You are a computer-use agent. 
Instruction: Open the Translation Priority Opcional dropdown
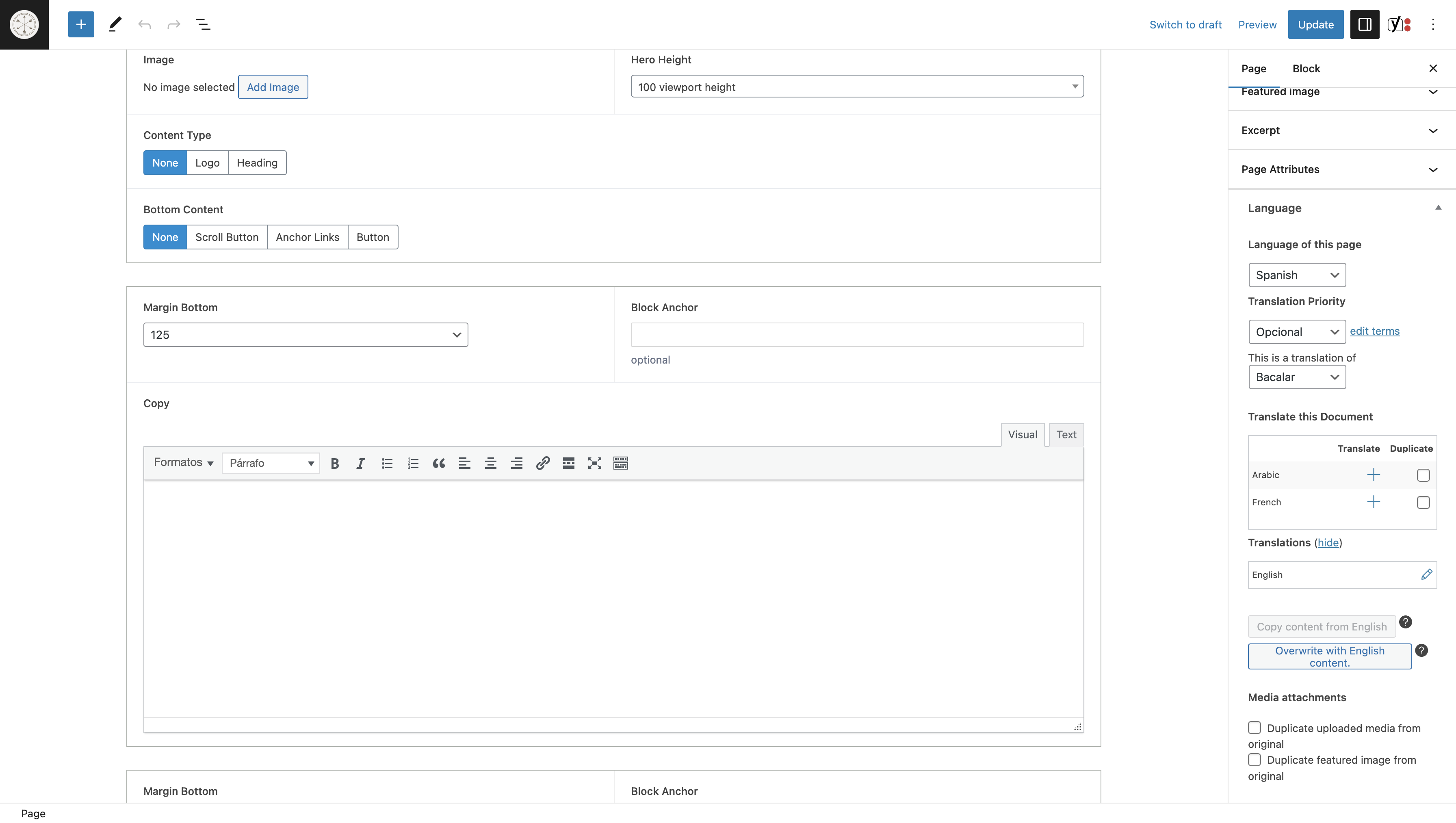coord(1297,332)
